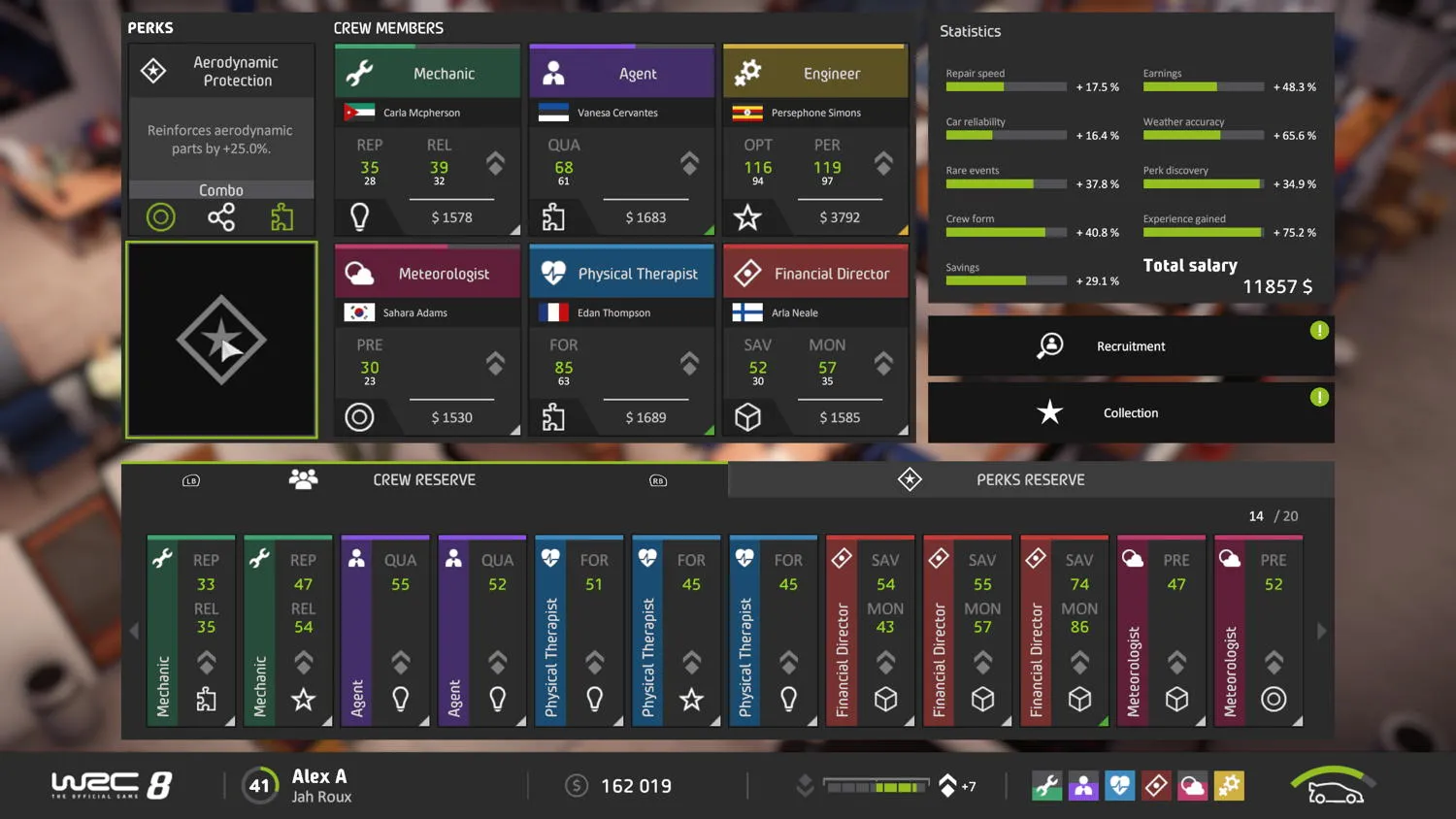
Task: Select the share-nodes combo icon under Aerodynamic Protection
Action: pos(221,217)
